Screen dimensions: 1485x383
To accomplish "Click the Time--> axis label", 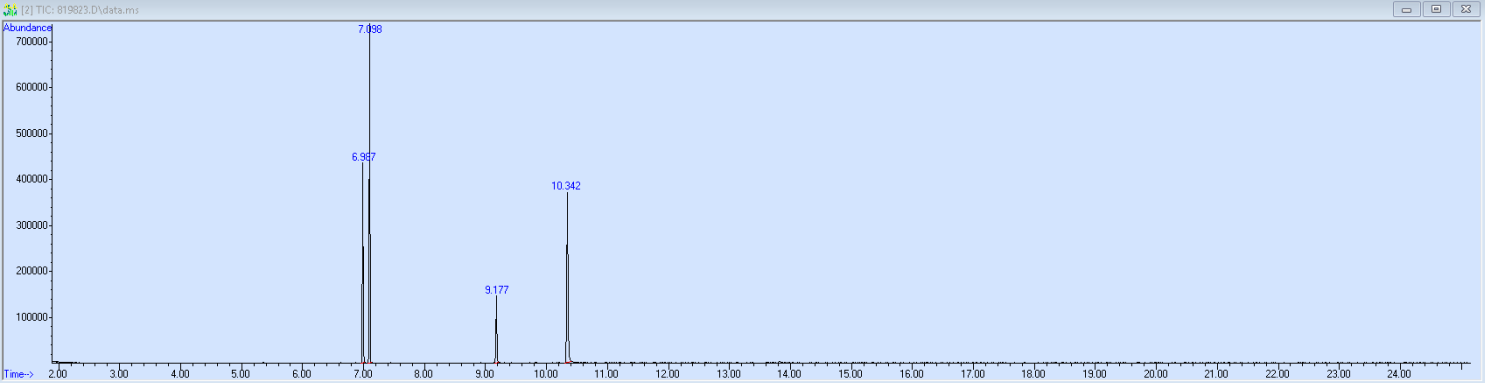I will [x=18, y=374].
